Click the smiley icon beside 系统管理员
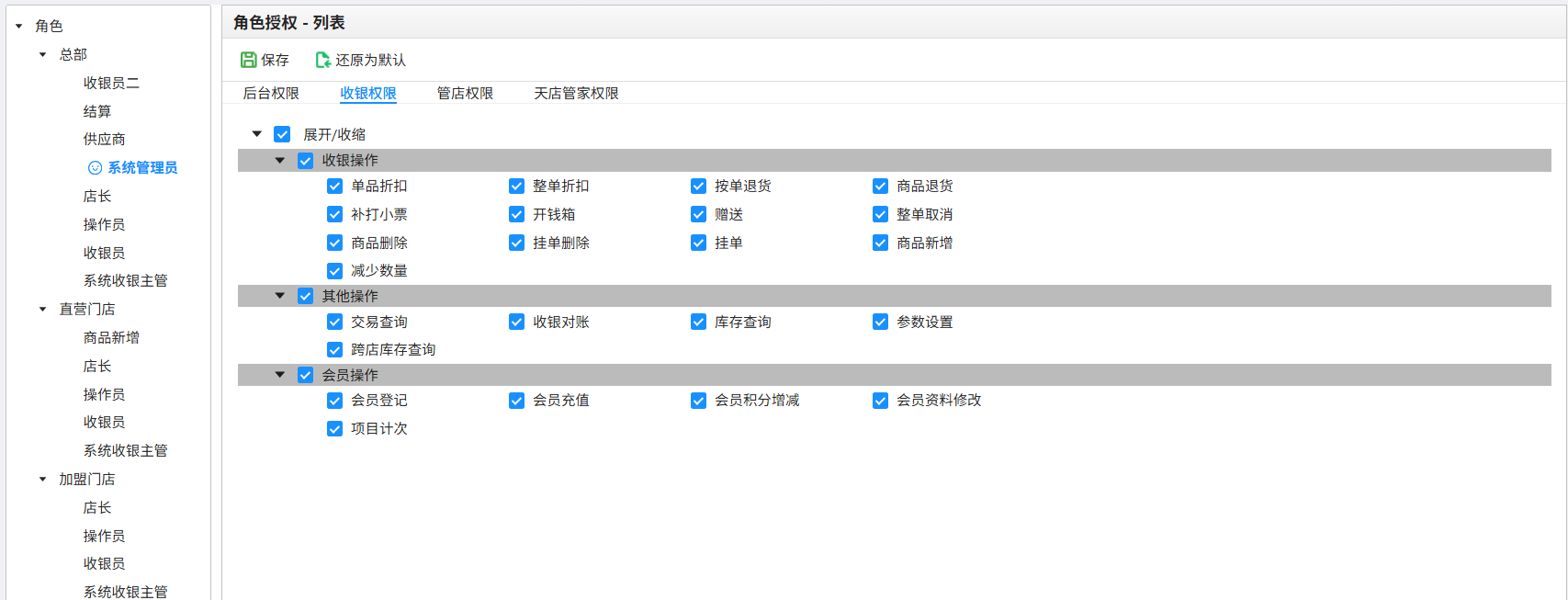Viewport: 1568px width, 600px height. [95, 167]
